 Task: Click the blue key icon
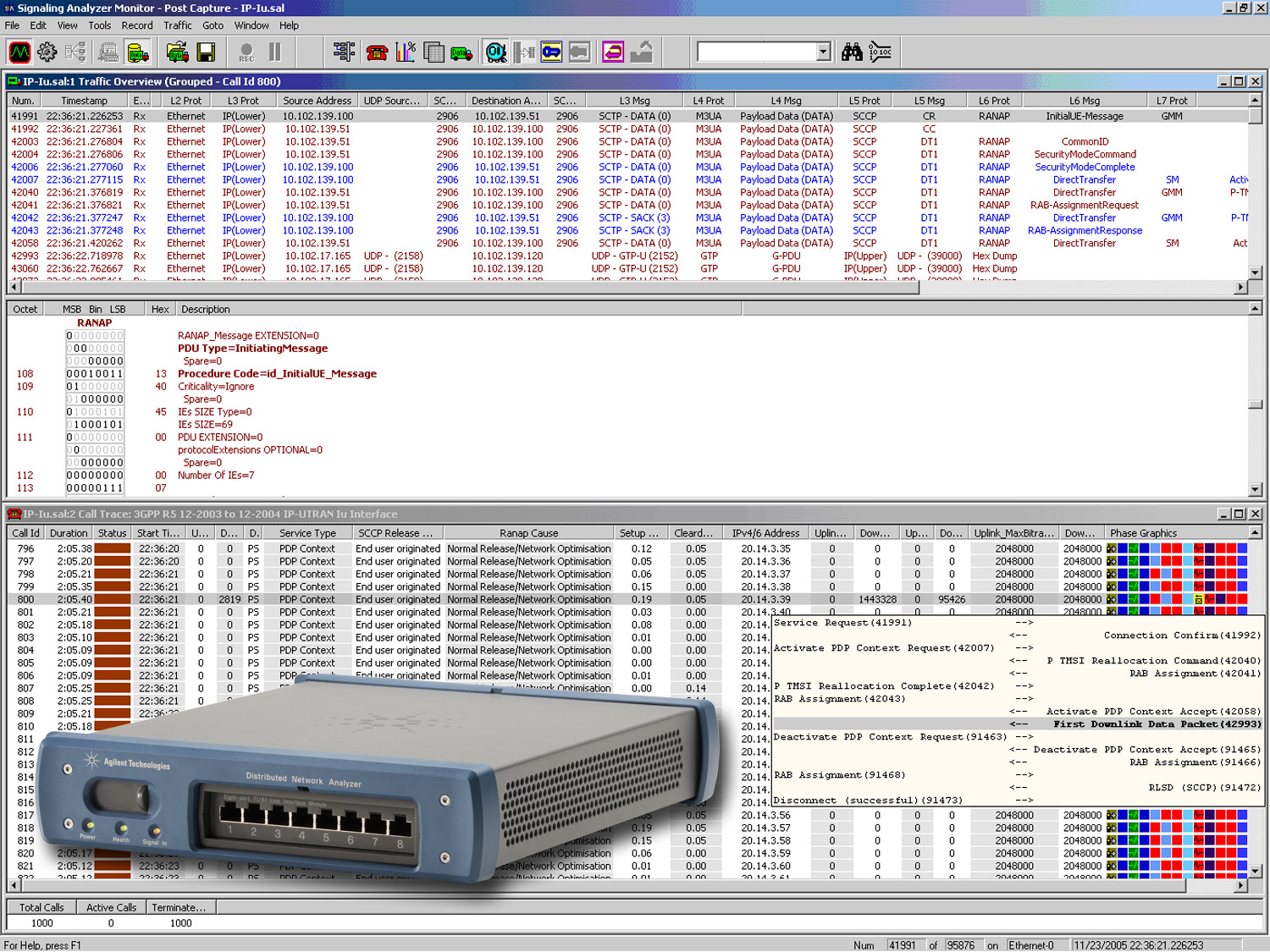(551, 52)
